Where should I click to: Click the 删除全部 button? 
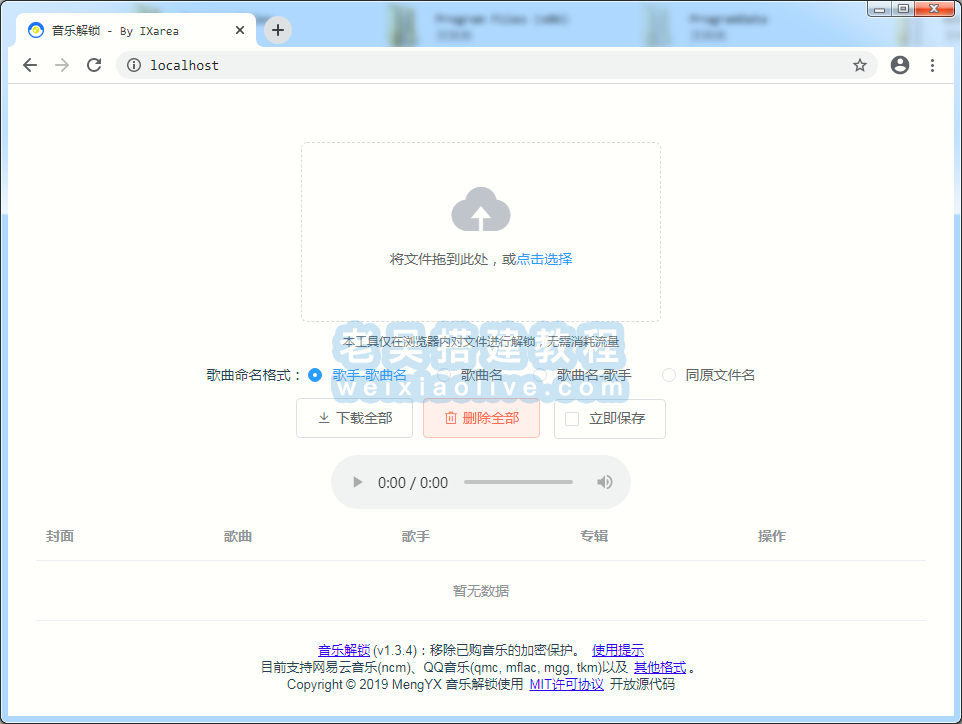pos(482,418)
